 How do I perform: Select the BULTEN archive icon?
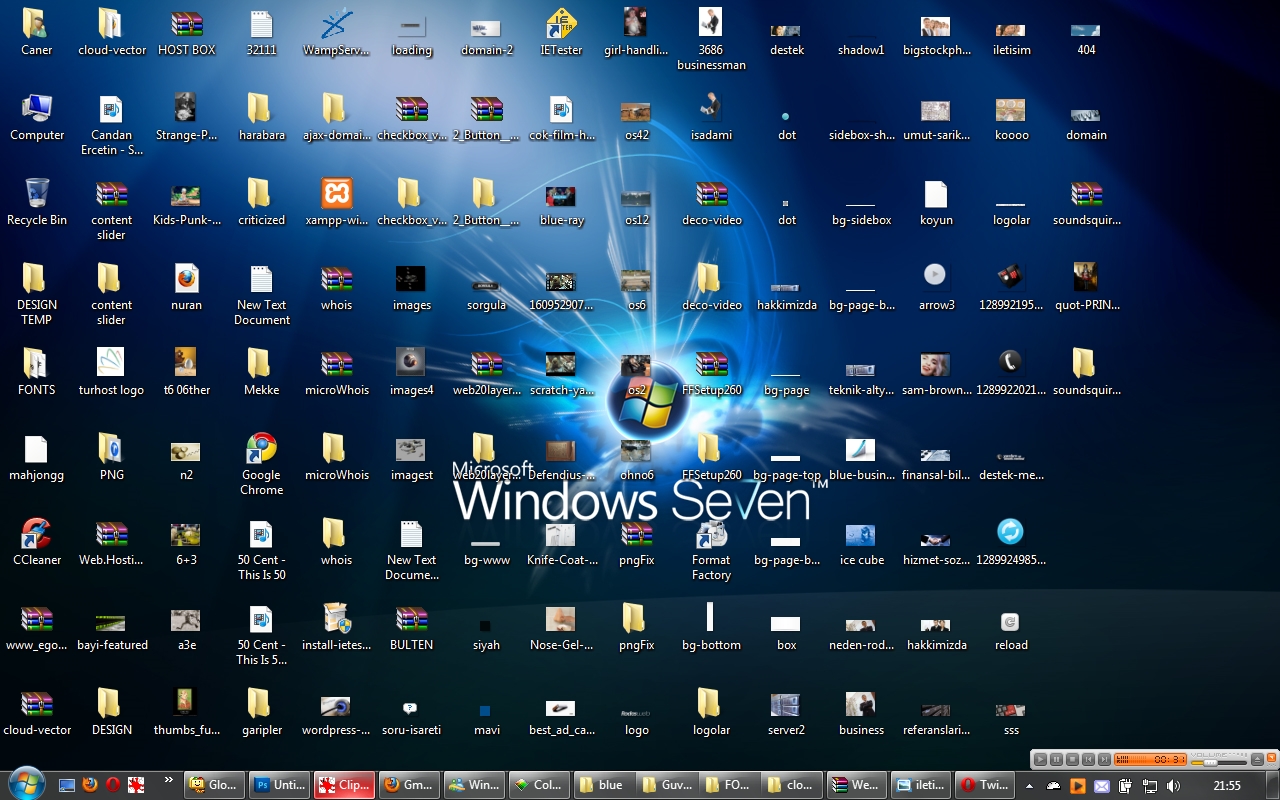[411, 628]
